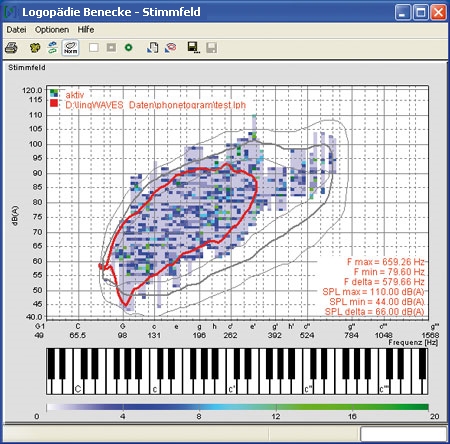Click the greyed-out save floppy icon

(211, 48)
